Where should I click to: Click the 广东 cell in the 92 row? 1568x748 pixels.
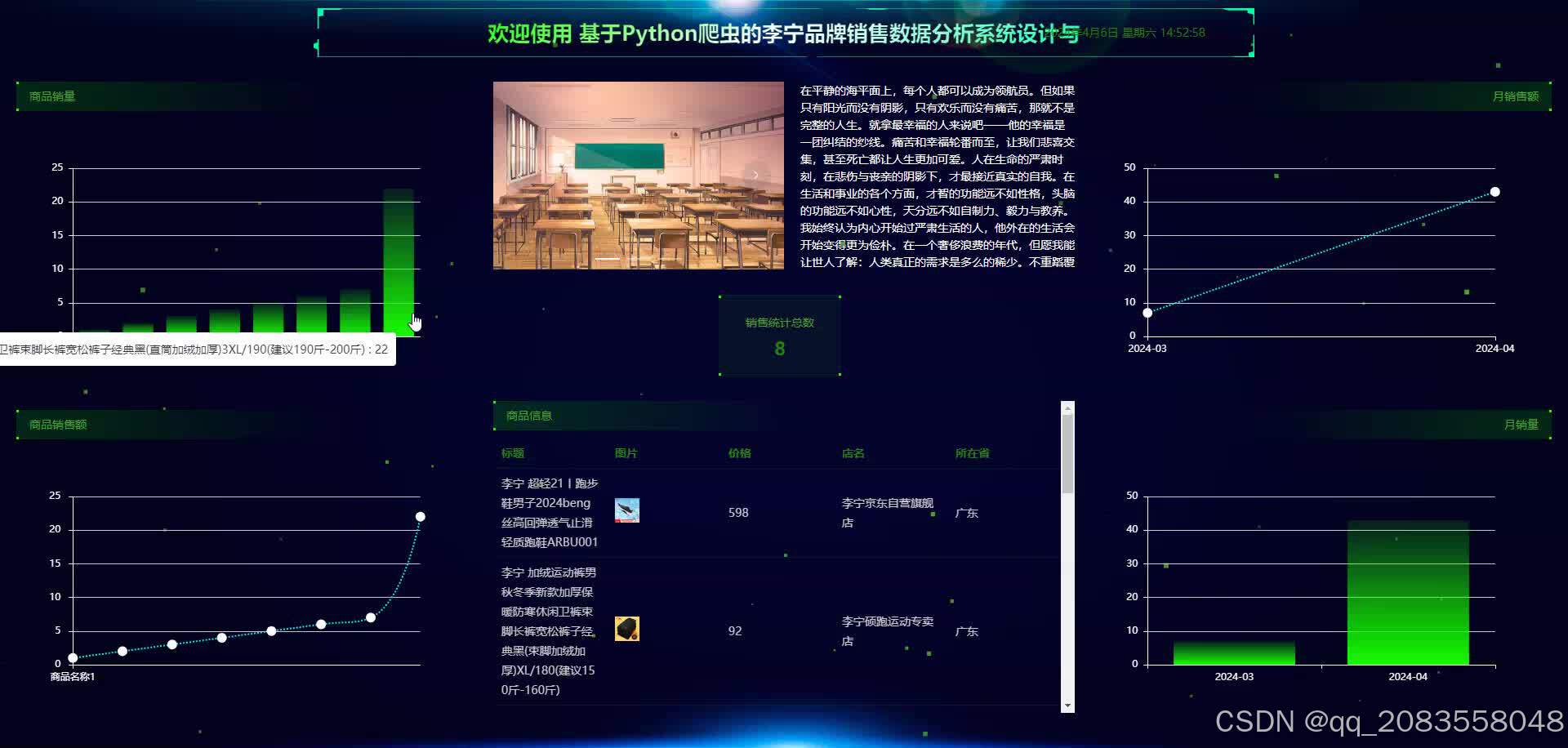[x=967, y=631]
